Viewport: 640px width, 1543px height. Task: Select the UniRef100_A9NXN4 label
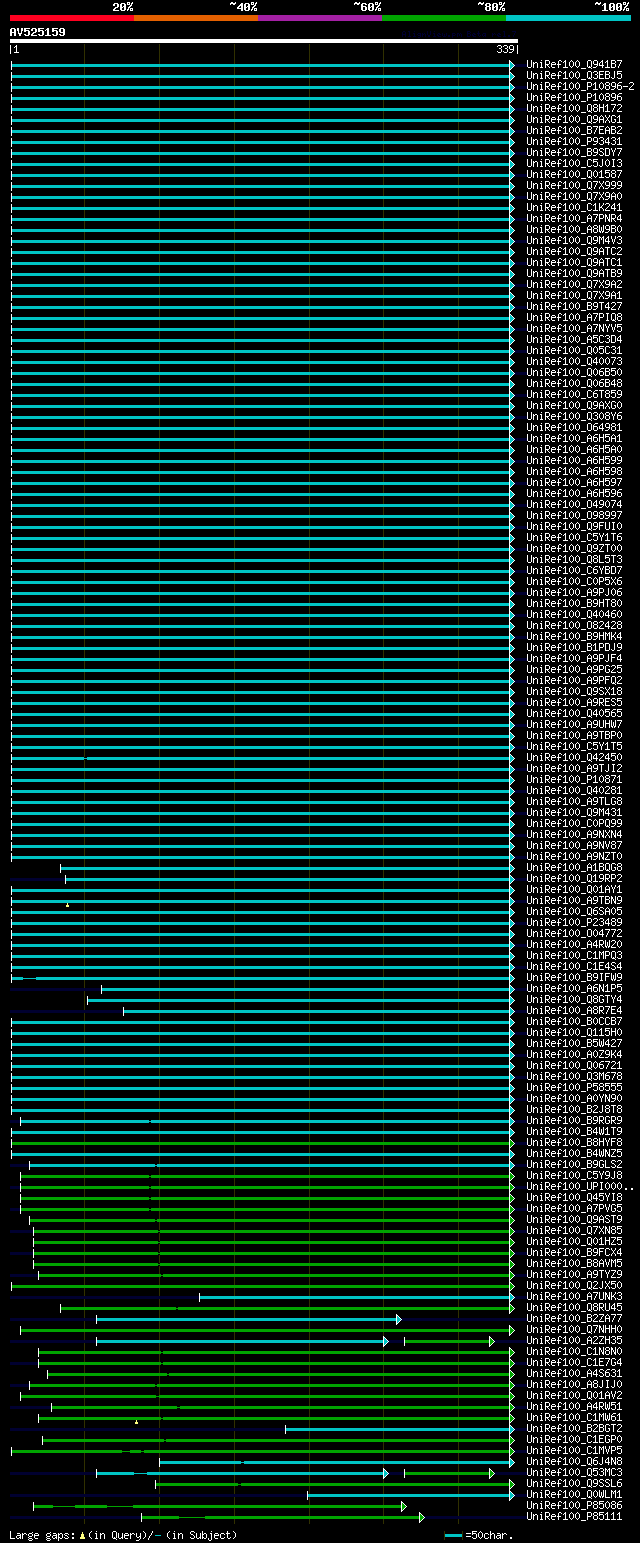coord(573,834)
